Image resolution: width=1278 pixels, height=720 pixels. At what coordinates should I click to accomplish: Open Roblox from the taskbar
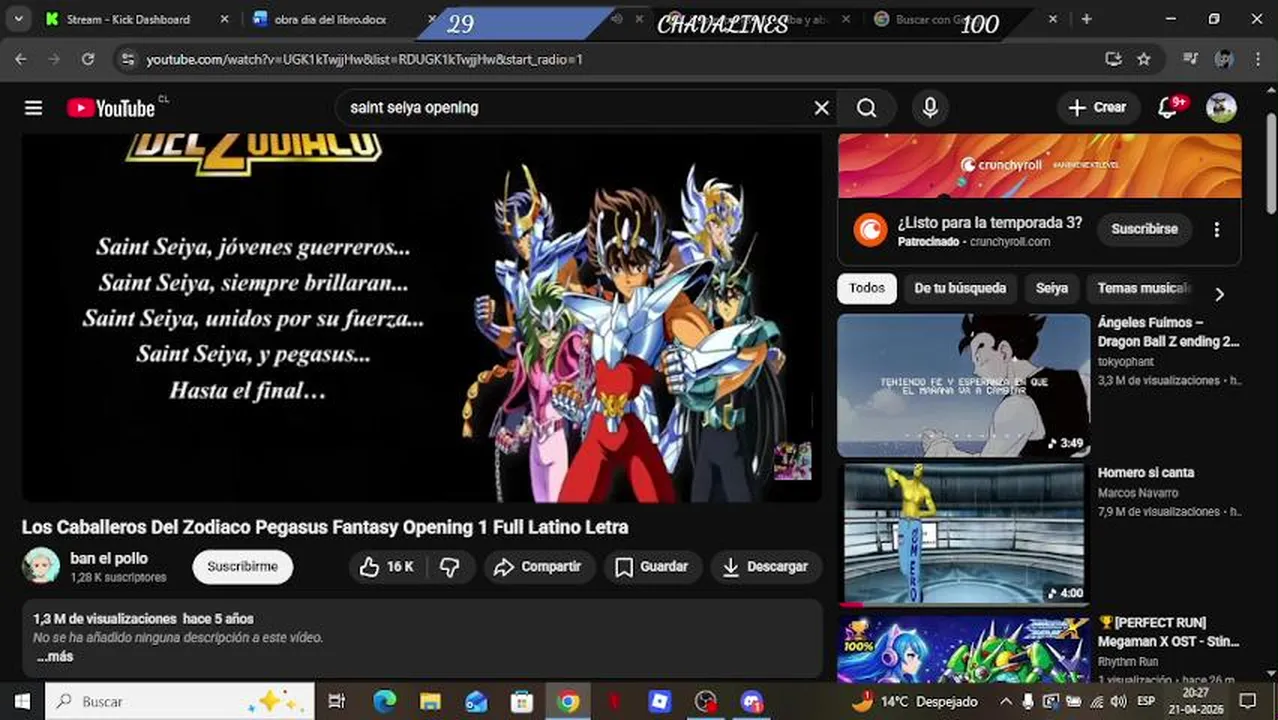click(x=660, y=702)
